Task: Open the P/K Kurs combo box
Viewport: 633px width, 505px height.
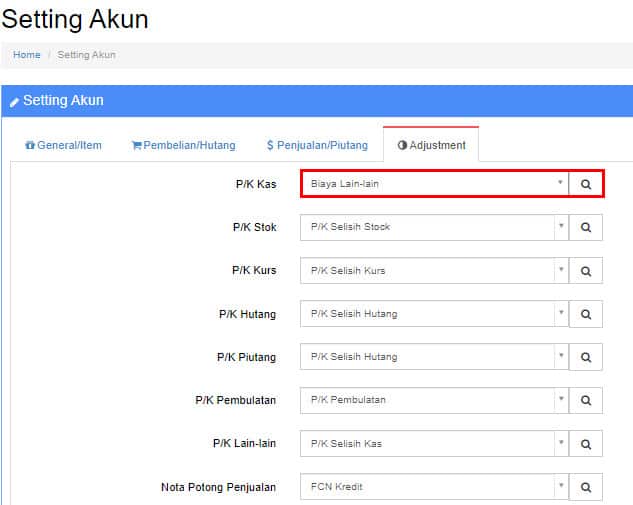Action: (x=434, y=270)
